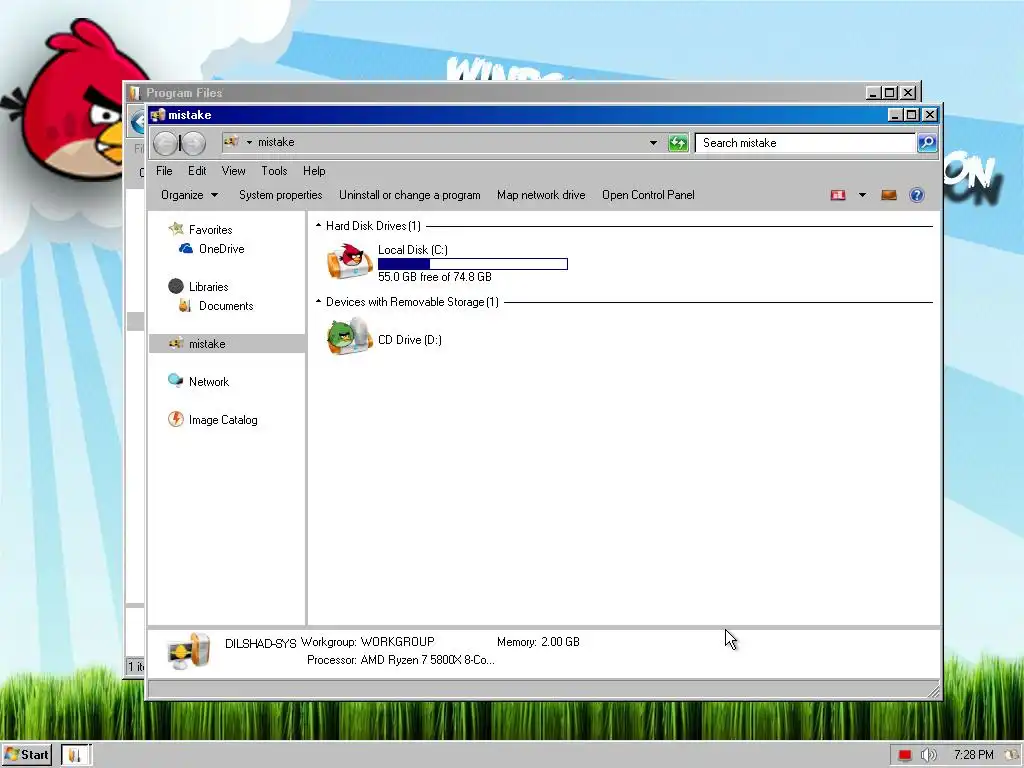Viewport: 1024px width, 768px height.
Task: Click the Forward navigation arrow button
Action: tap(193, 143)
